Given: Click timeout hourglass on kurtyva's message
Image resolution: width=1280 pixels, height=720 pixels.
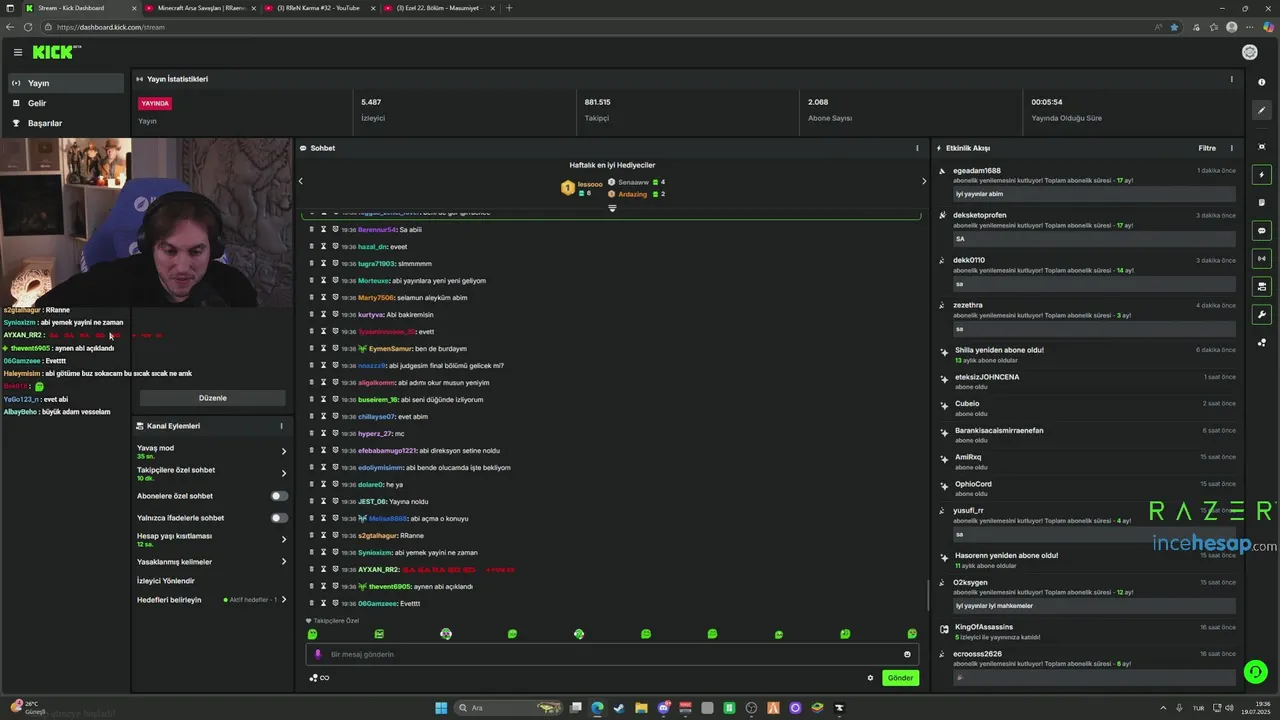Looking at the screenshot, I should (323, 314).
